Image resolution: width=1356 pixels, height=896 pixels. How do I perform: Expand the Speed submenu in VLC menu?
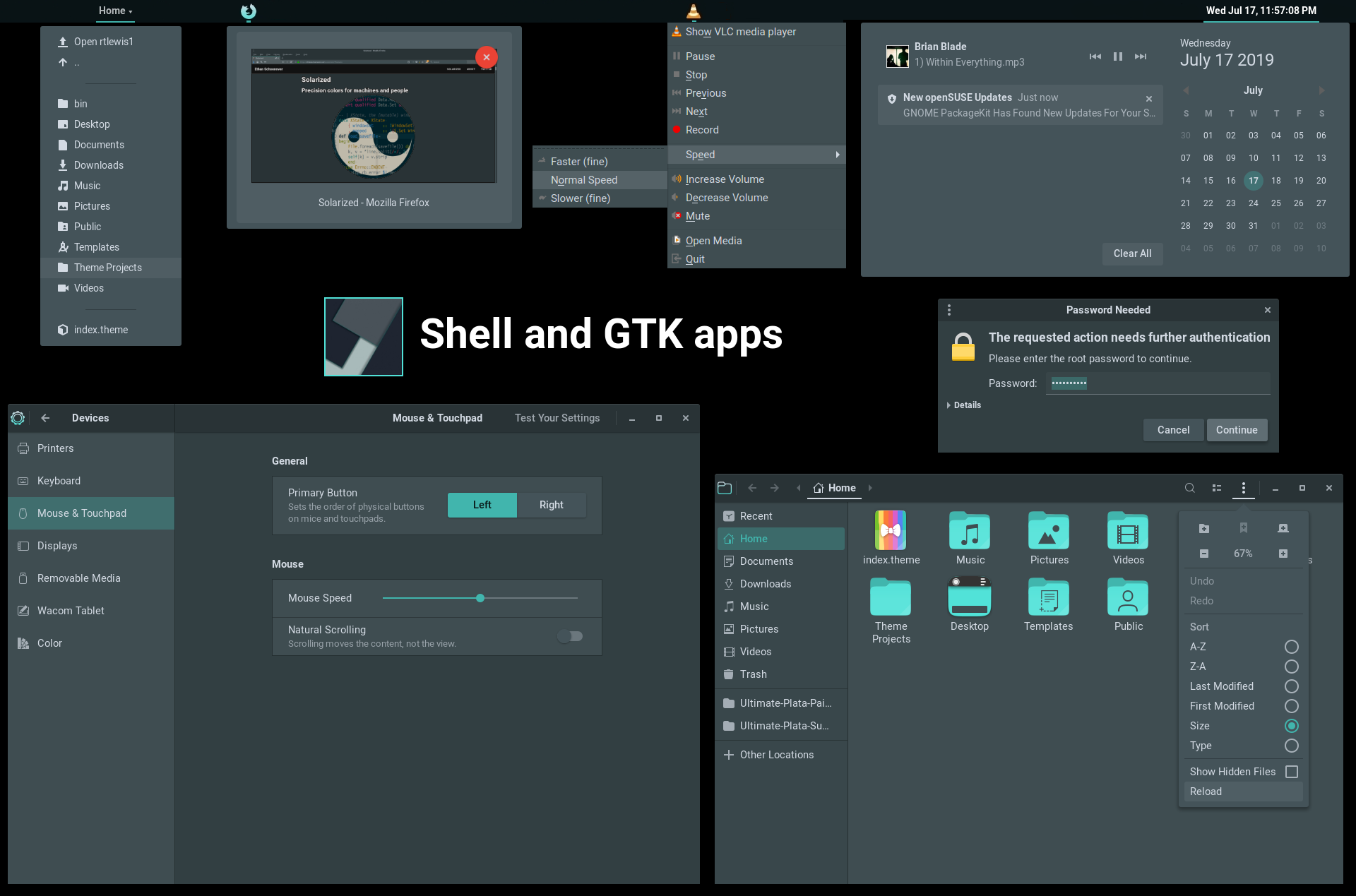tap(756, 155)
